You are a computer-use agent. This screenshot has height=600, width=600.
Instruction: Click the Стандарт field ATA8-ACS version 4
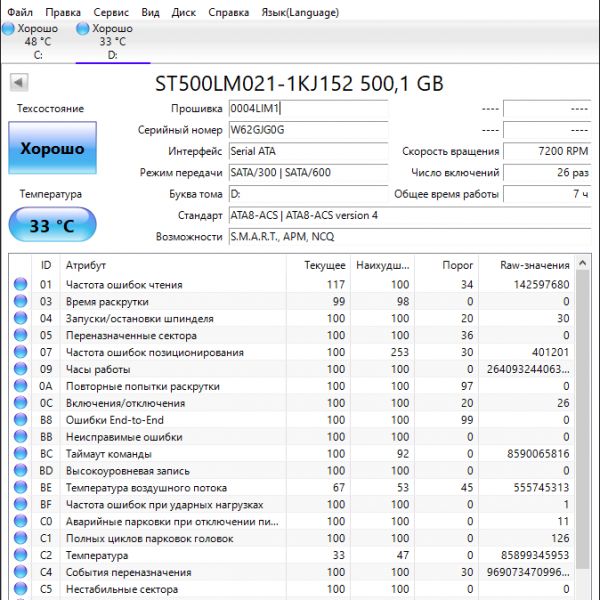[410, 215]
